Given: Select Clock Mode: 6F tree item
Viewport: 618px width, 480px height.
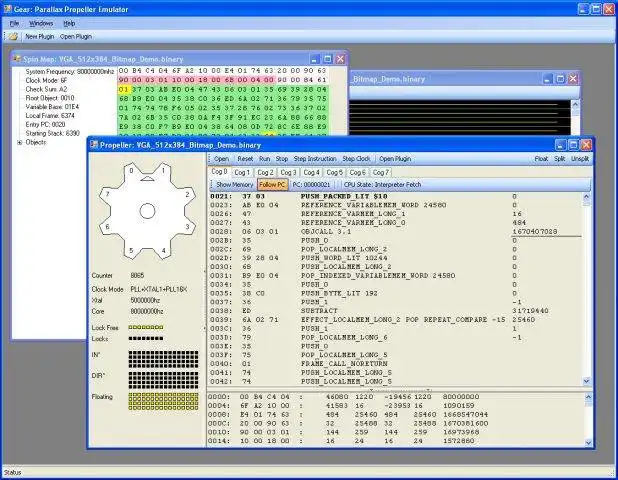Looking at the screenshot, I should click(46, 80).
